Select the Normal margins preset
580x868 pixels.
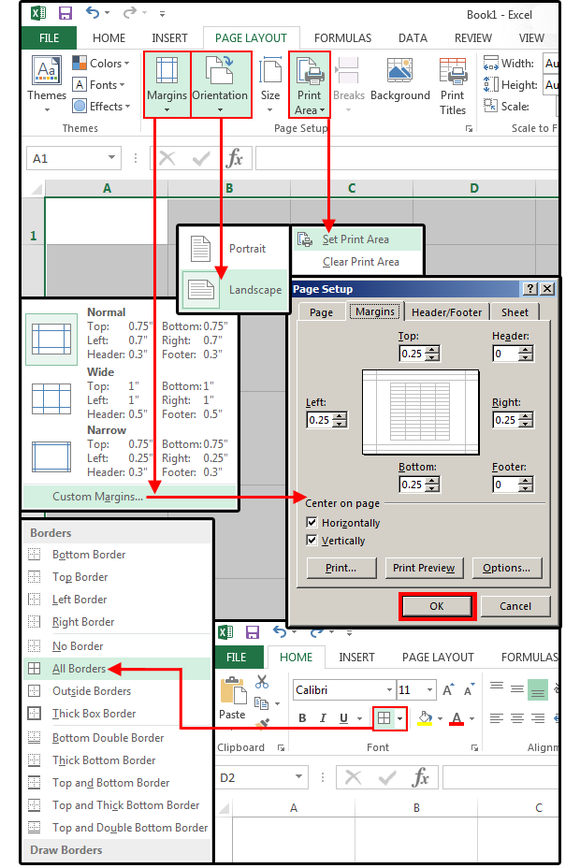(131, 334)
